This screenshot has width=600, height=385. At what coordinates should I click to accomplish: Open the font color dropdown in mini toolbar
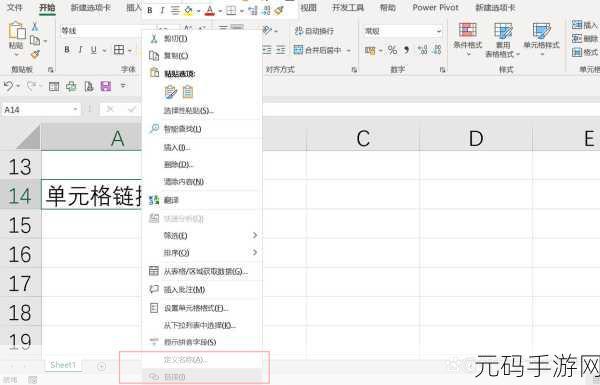pos(220,11)
